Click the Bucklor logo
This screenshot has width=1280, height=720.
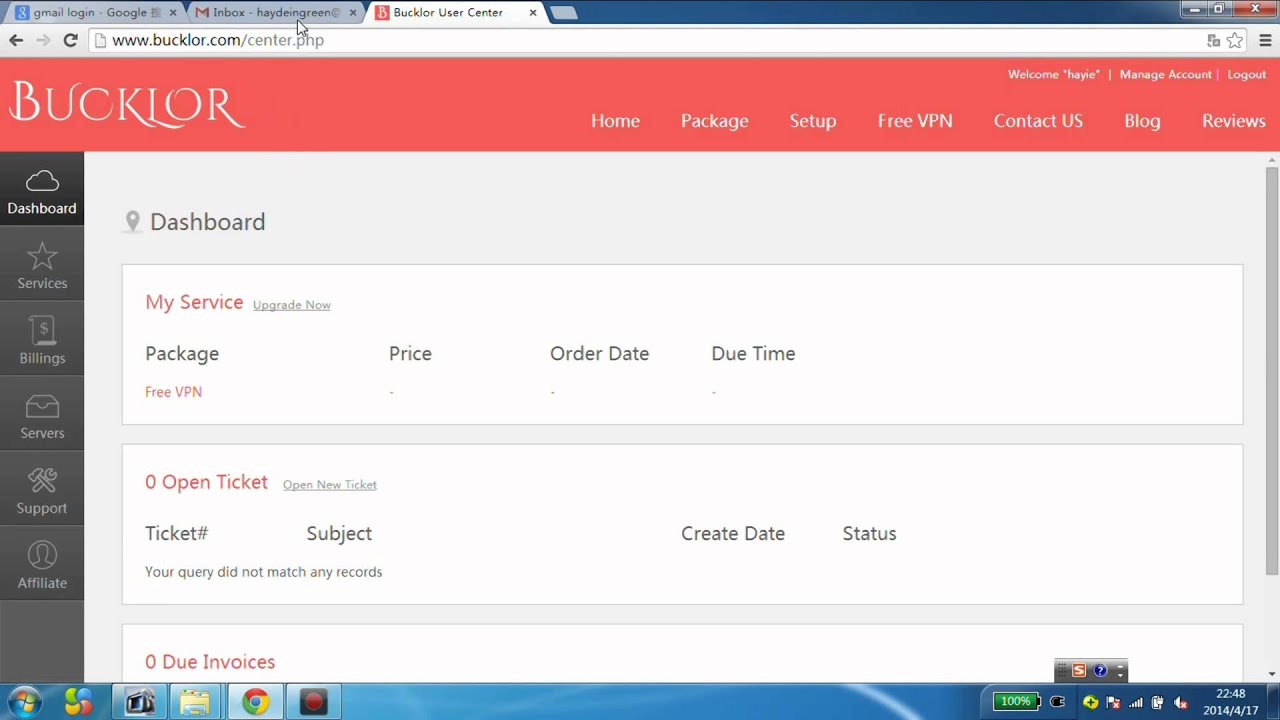[126, 104]
